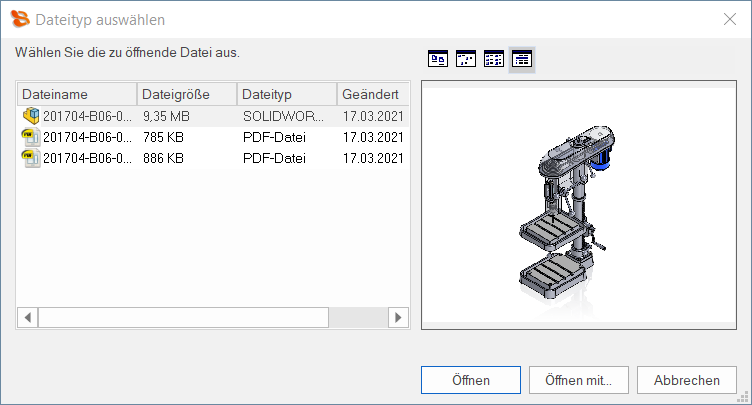Viewport: 752px width, 405px height.
Task: Switch to list view mode
Action: pos(494,59)
